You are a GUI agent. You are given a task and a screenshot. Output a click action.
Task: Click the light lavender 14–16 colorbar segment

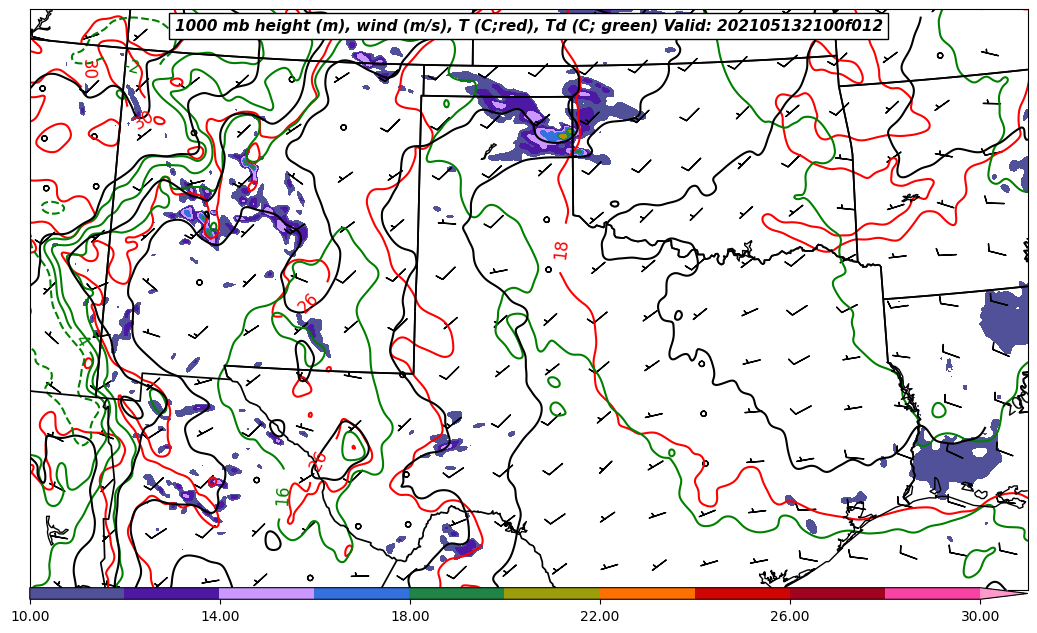(266, 593)
